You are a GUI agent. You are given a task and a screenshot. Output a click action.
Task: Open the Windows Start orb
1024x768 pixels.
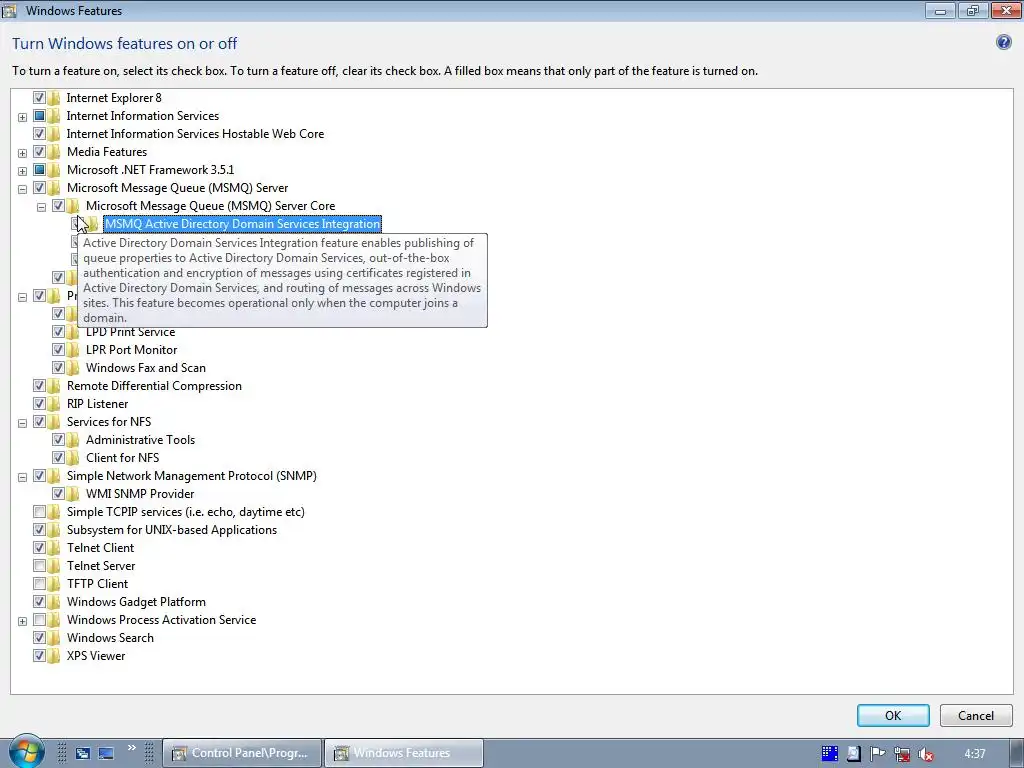click(x=26, y=752)
